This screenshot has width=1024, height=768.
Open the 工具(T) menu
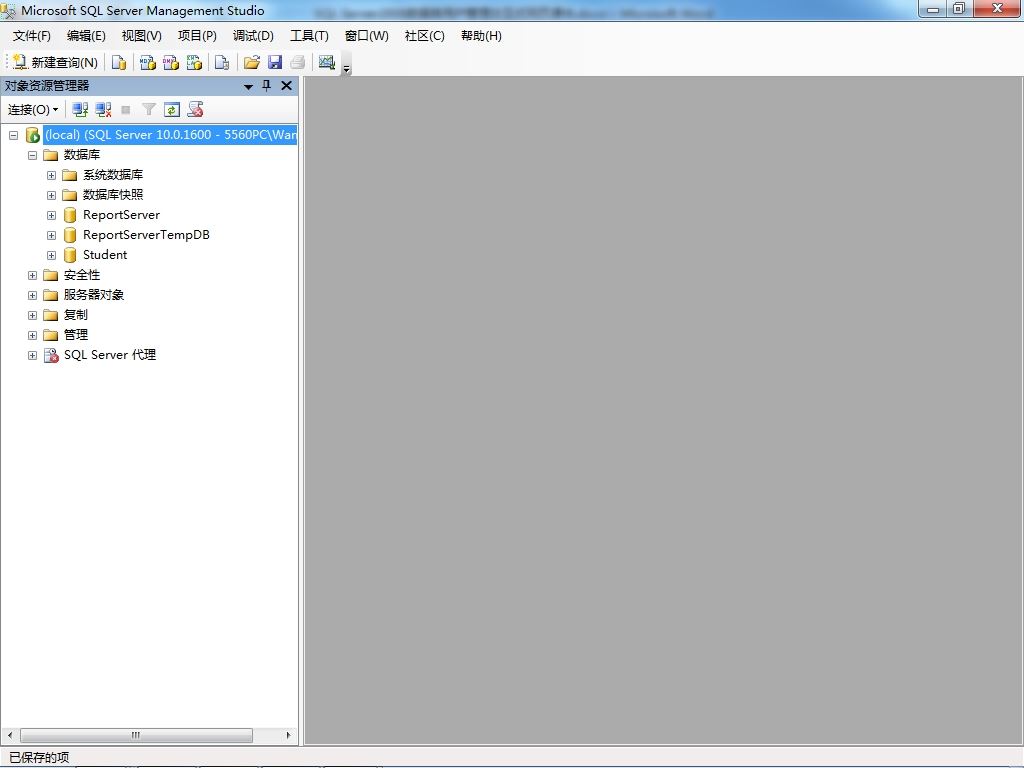pyautogui.click(x=310, y=36)
